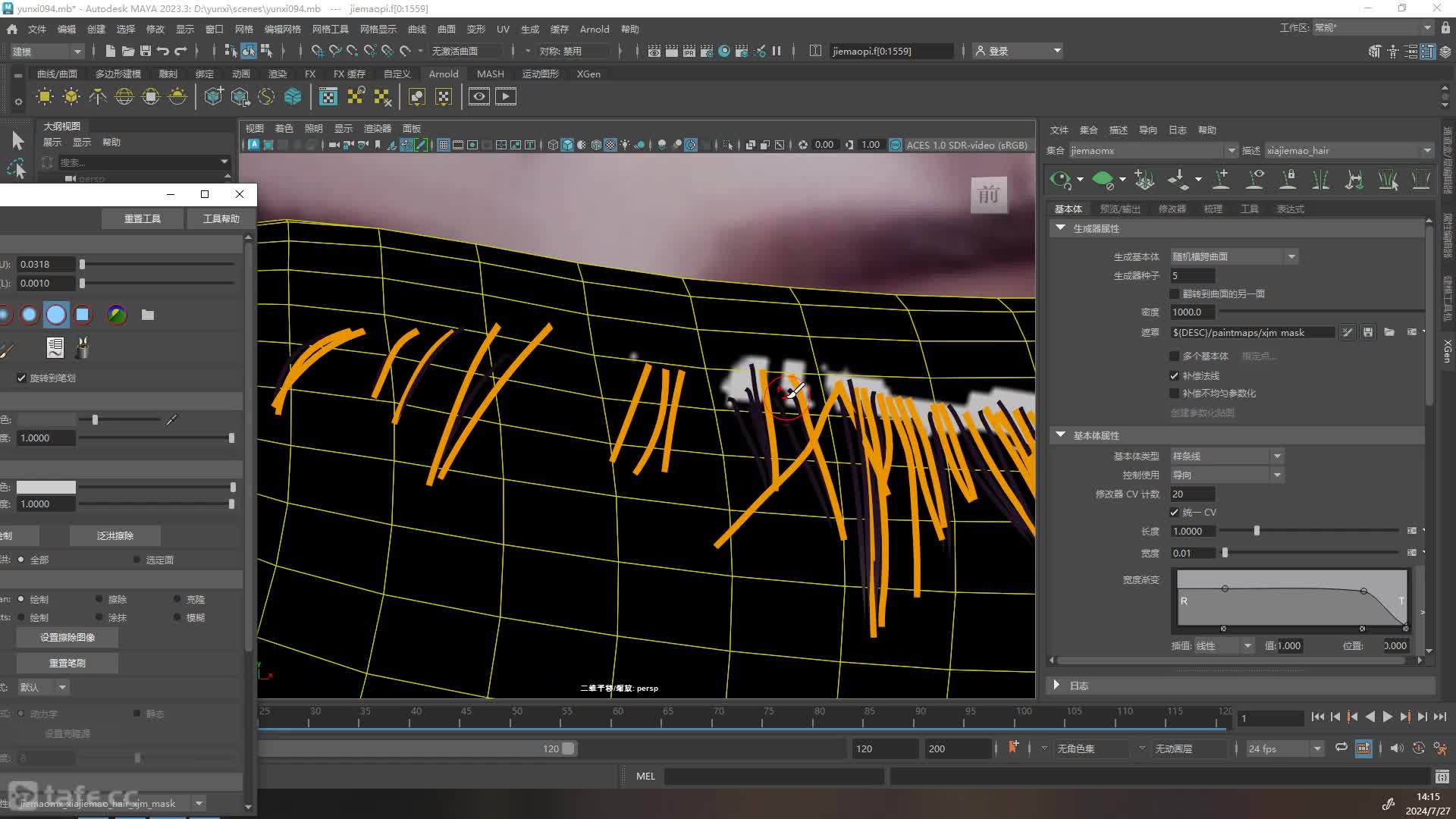Switch to 预览/输出 tab
This screenshot has width=1456, height=819.
pos(1120,209)
